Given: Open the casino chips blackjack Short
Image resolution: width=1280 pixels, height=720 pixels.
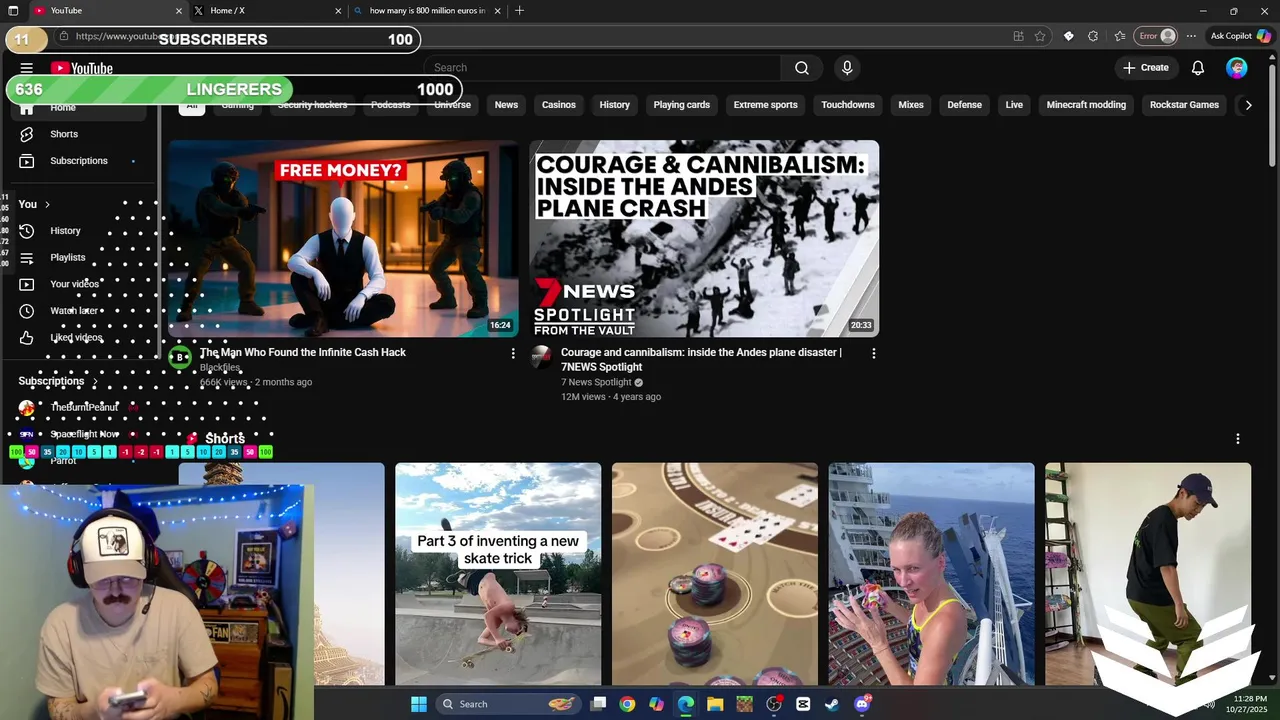Looking at the screenshot, I should point(715,574).
